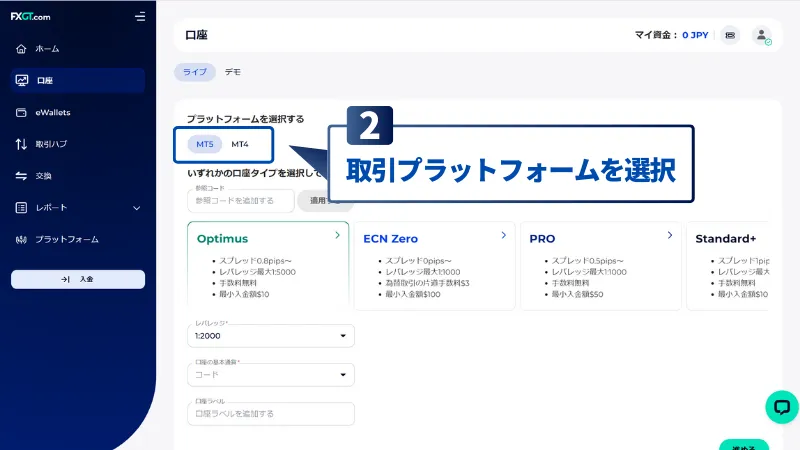Open the leverage 1:2000 dropdown
The image size is (800, 450).
click(271, 336)
